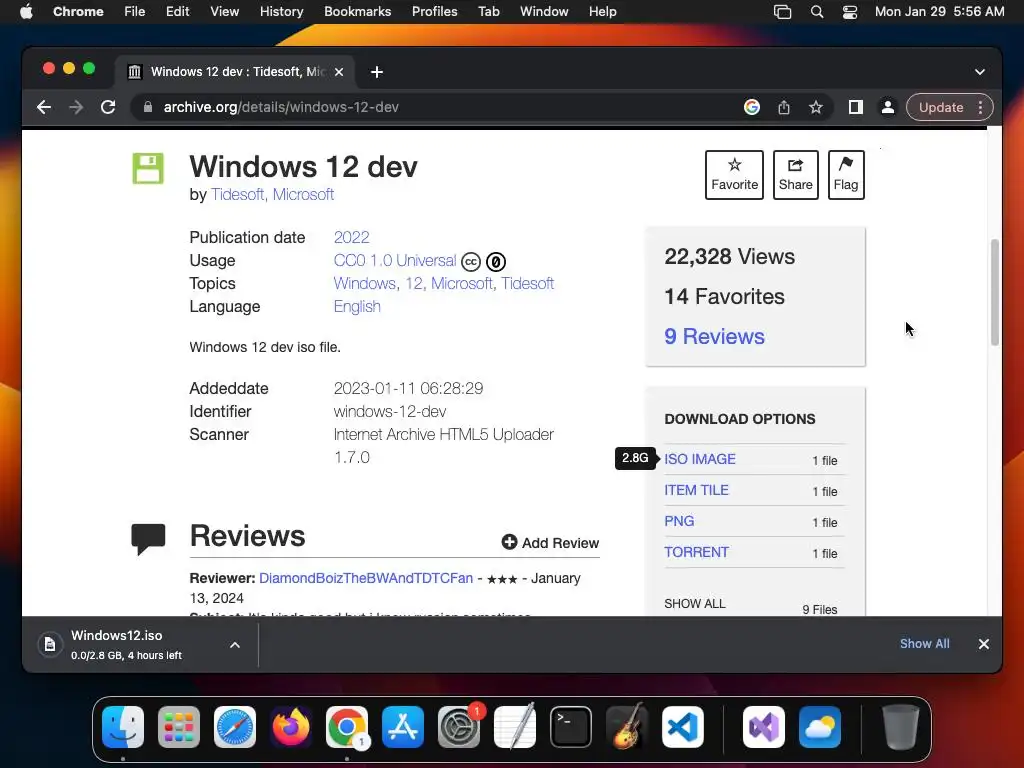Favorite this item with the star button
This screenshot has height=768, width=1024.
[x=734, y=175]
